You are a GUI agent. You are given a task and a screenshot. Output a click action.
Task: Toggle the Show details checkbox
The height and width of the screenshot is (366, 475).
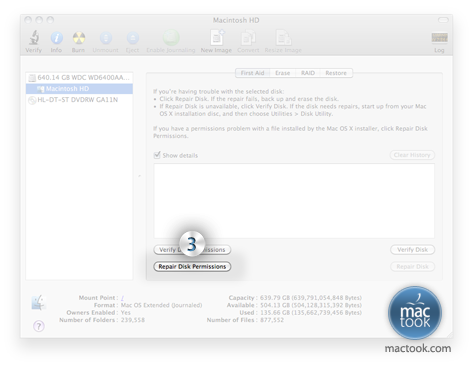click(157, 155)
